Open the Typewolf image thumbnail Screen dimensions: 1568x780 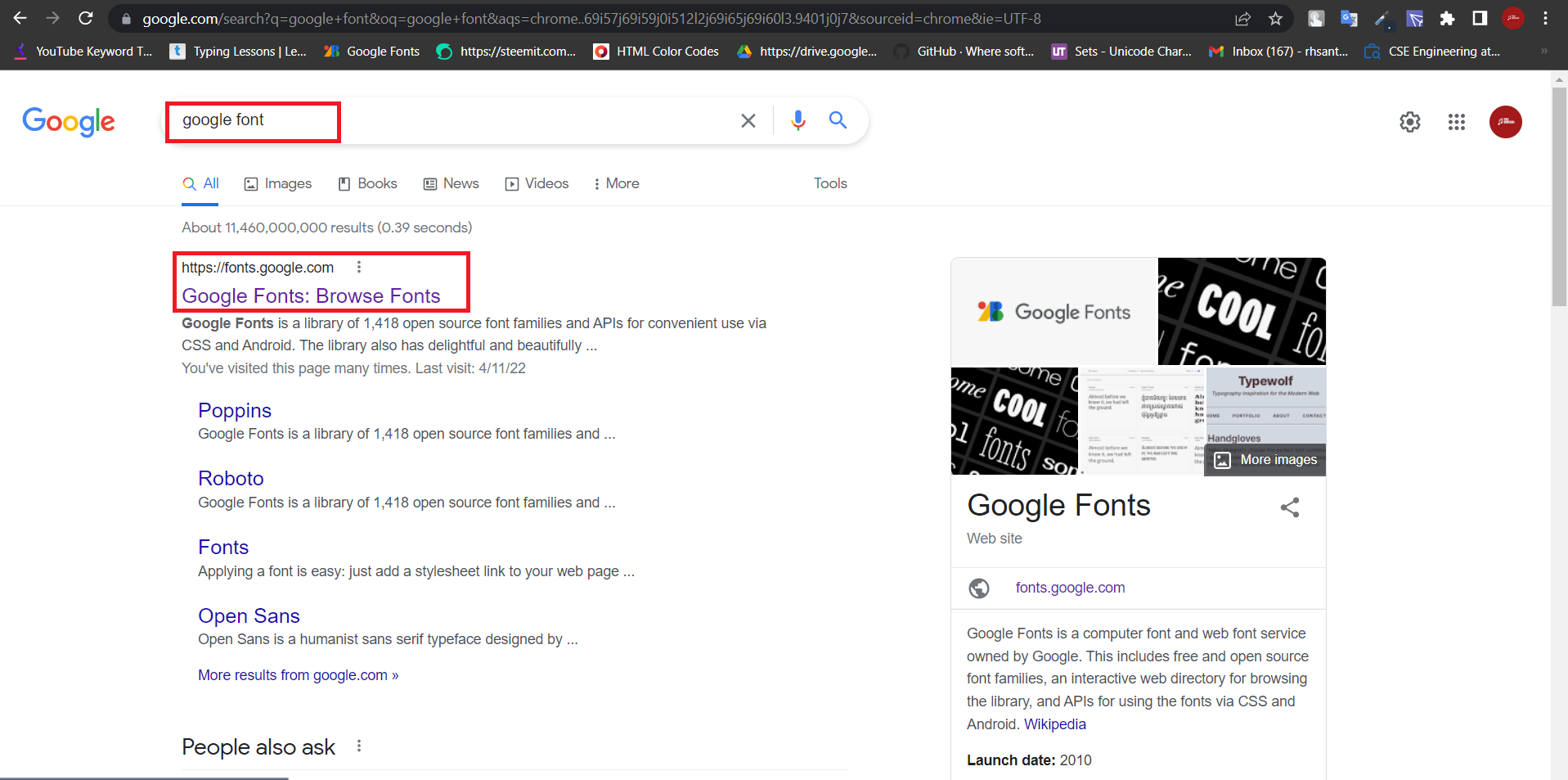[x=1265, y=405]
